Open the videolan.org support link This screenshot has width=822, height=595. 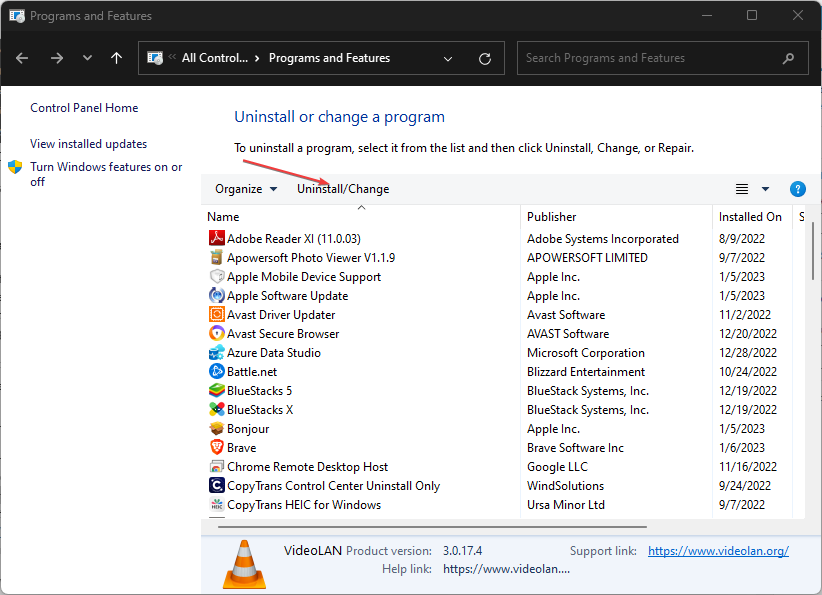pos(718,551)
